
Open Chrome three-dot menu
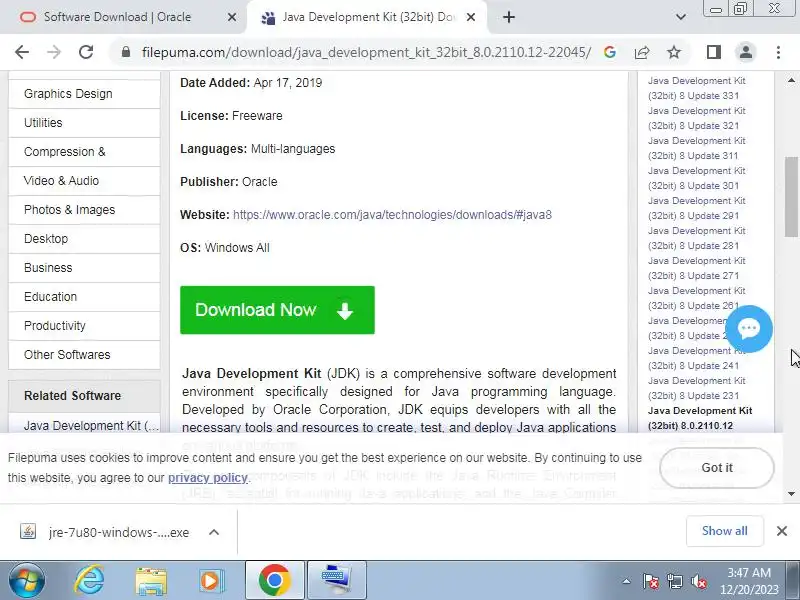point(778,52)
